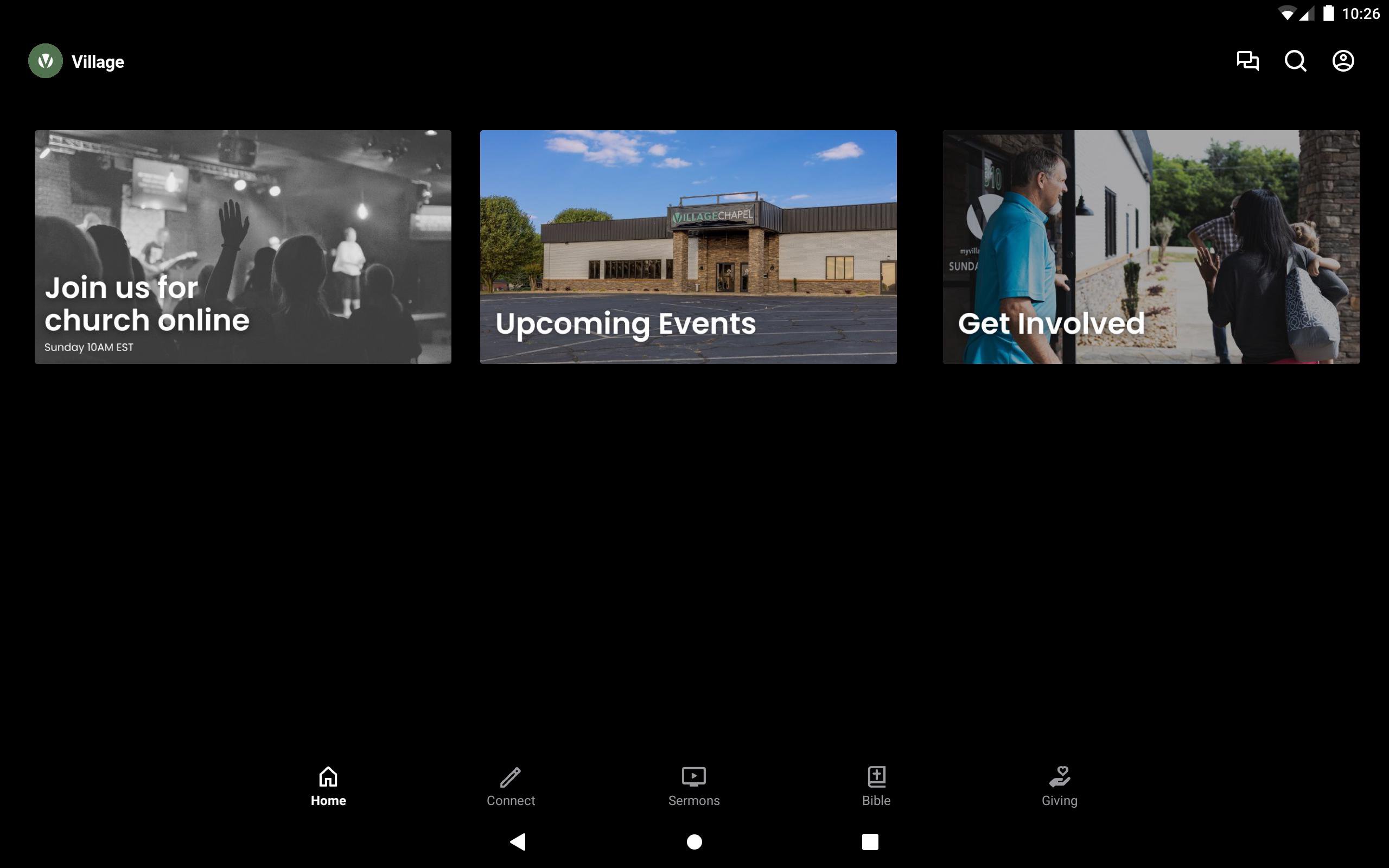Open search with magnifying glass icon

[1295, 61]
